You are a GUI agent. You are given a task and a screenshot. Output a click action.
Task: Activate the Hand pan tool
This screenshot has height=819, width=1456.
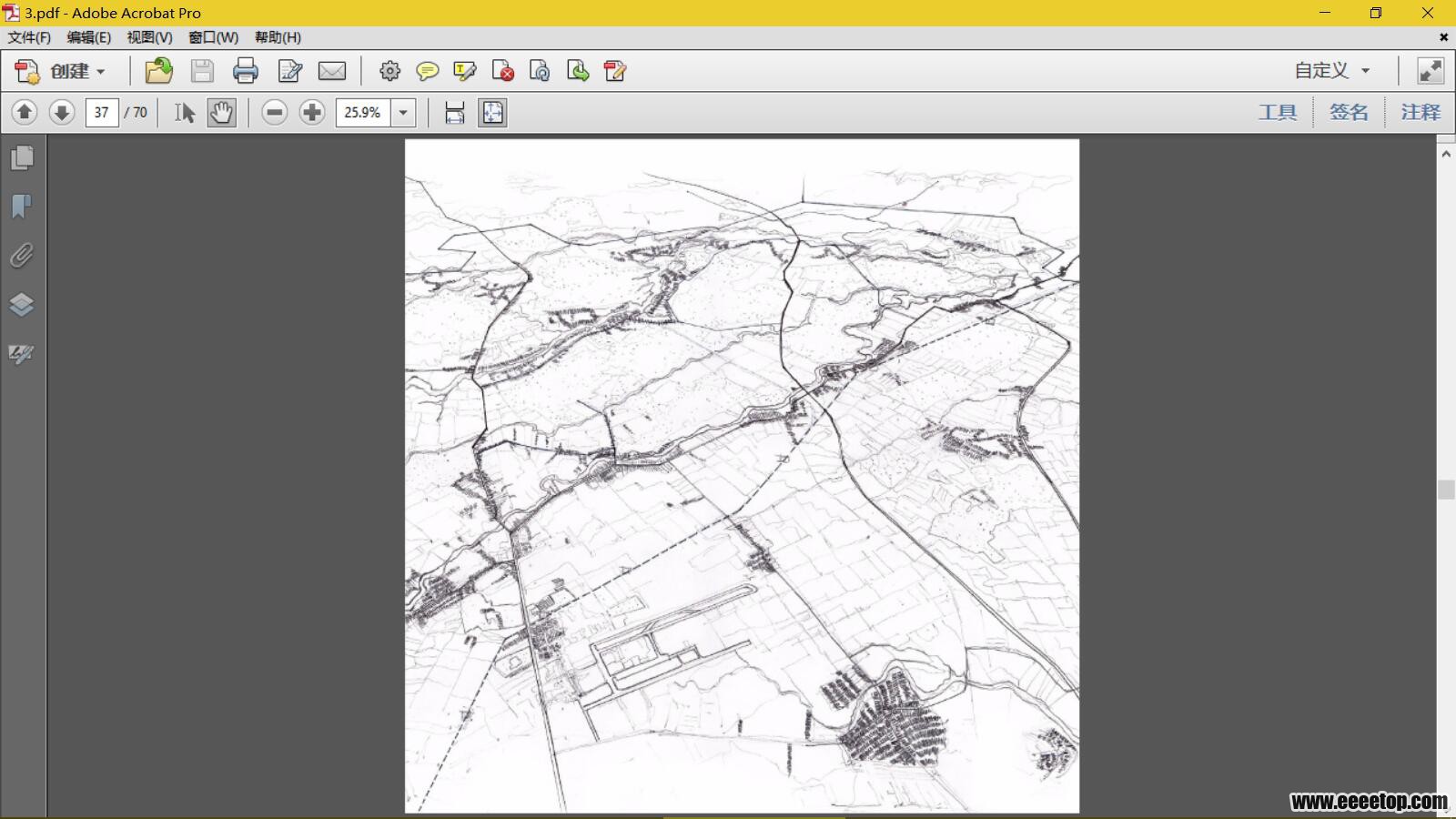coord(221,112)
